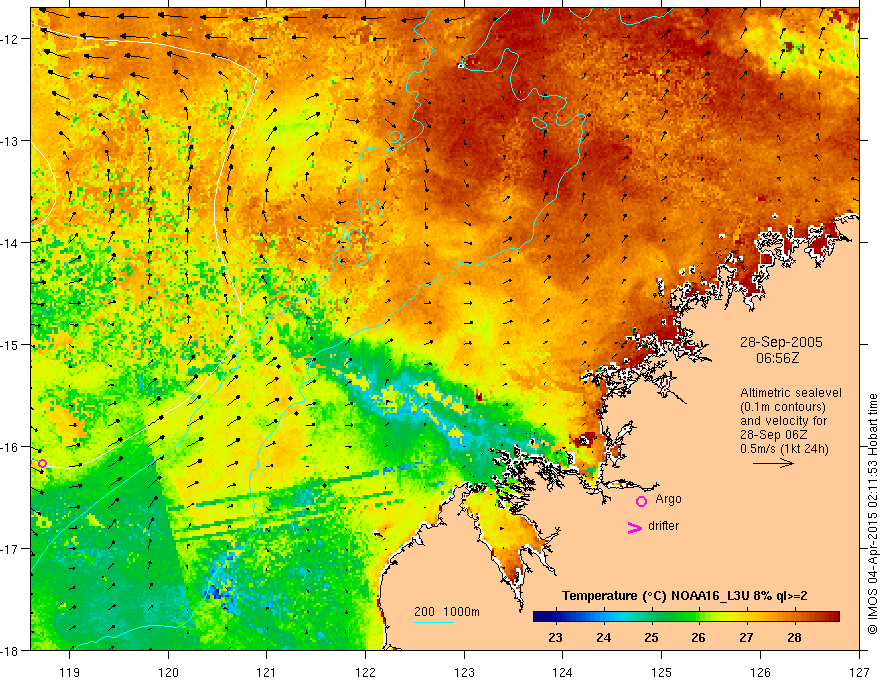The image size is (880, 680).
Task: Click the longitude label 126
Action: 760,672
